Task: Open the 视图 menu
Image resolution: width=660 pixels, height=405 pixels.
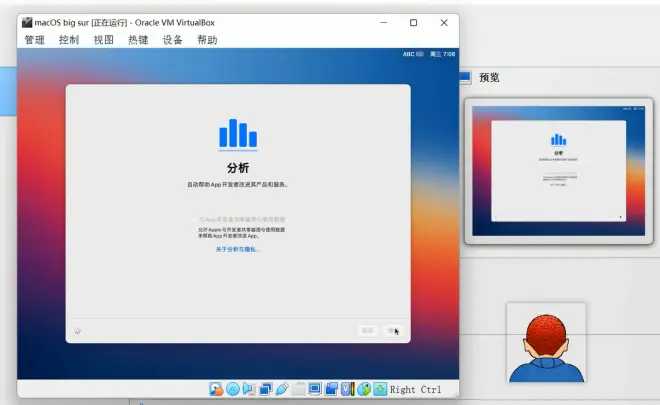Action: coord(104,40)
